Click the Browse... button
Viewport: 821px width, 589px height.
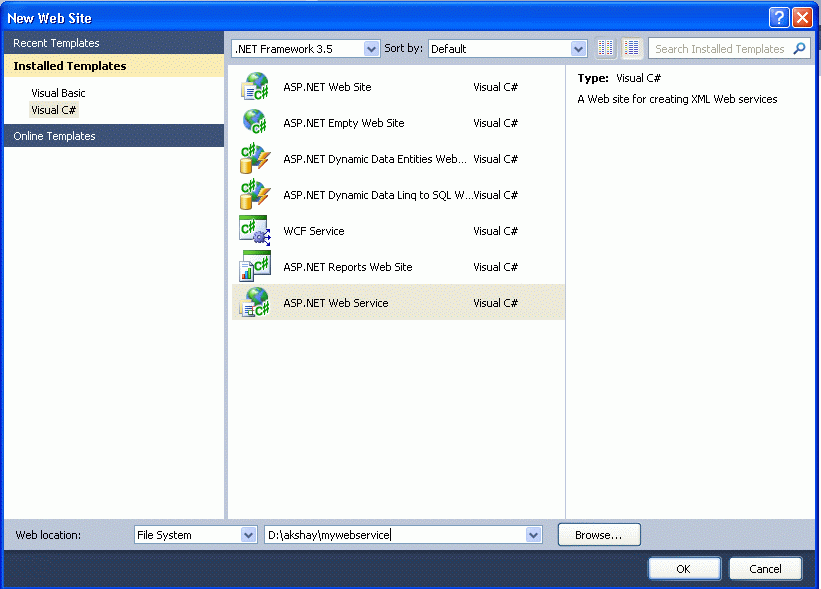click(x=599, y=535)
